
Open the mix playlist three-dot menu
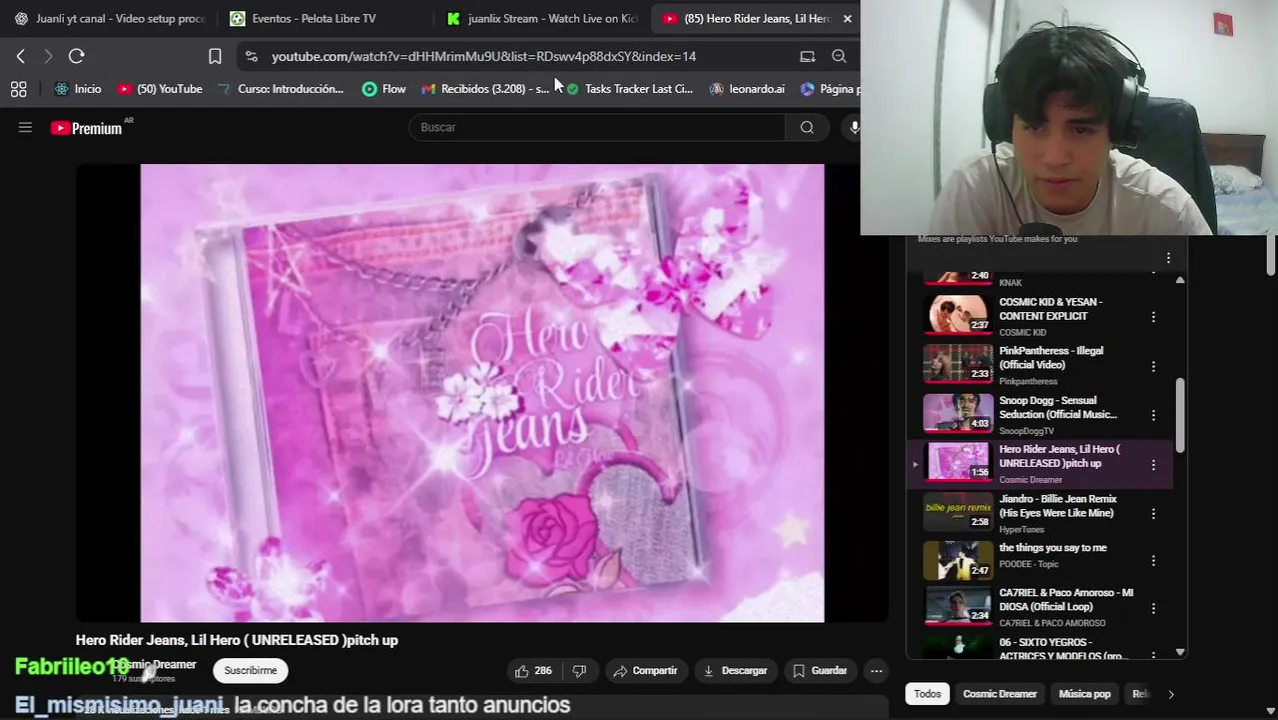coord(1168,258)
